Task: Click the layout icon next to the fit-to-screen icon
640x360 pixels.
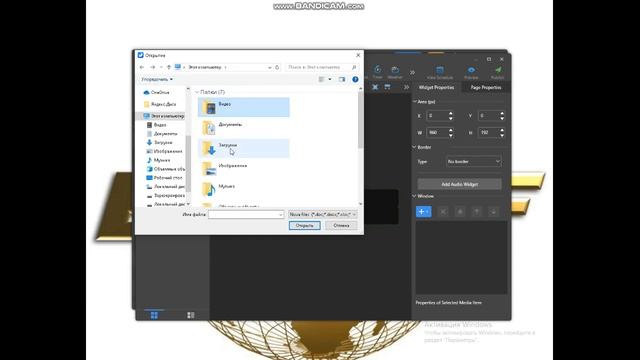Action: (x=387, y=87)
